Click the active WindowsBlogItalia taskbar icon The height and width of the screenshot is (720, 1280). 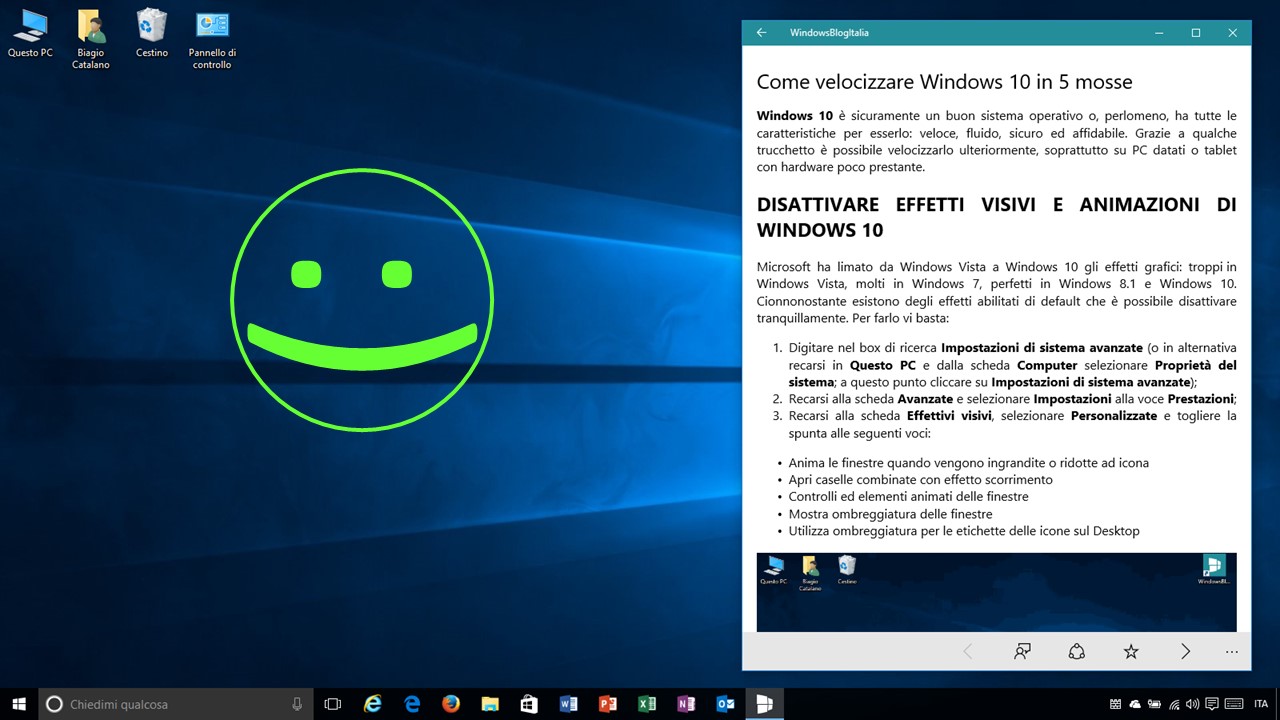pos(765,704)
